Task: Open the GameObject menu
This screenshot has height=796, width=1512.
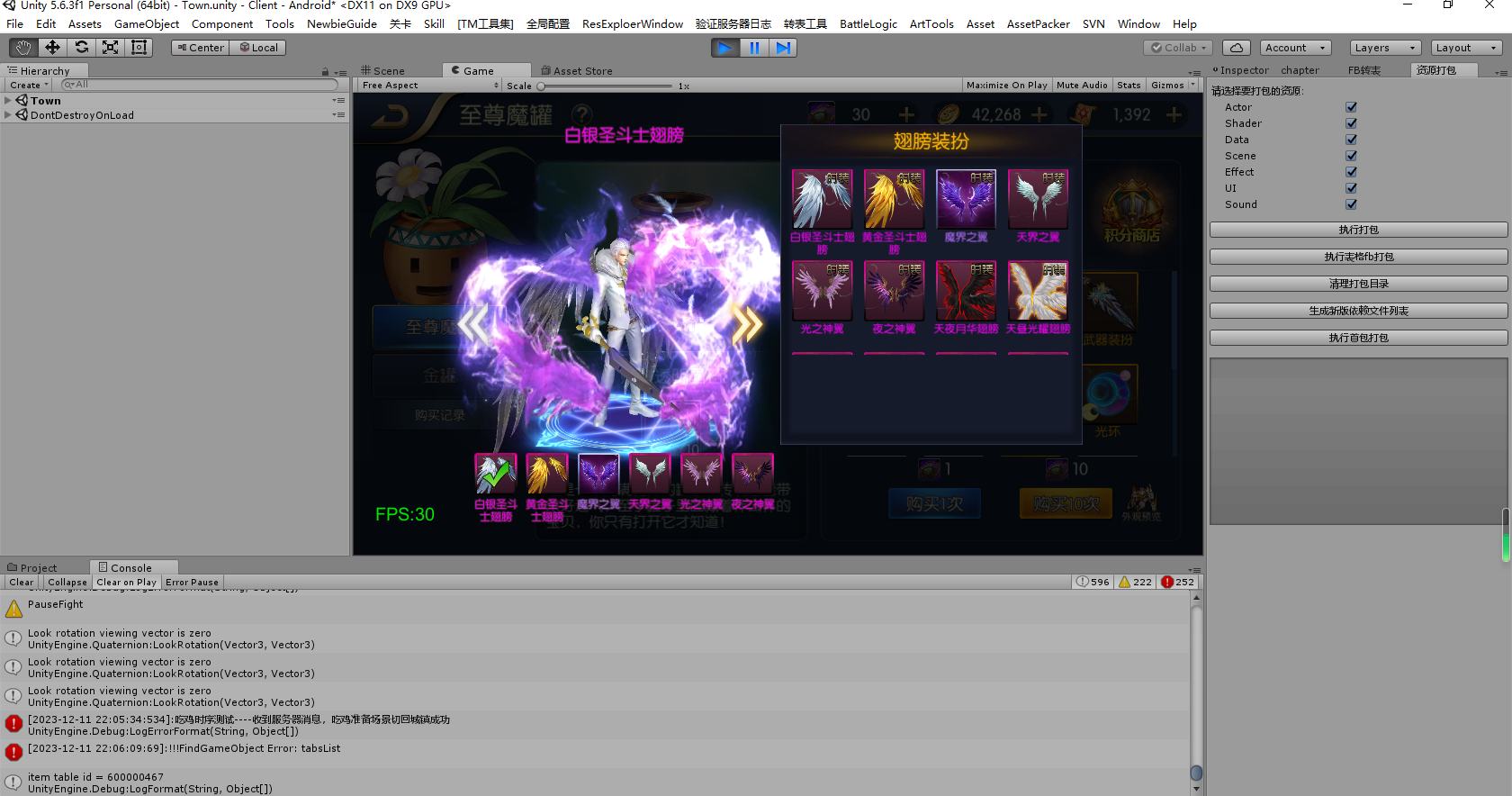Action: (x=146, y=24)
